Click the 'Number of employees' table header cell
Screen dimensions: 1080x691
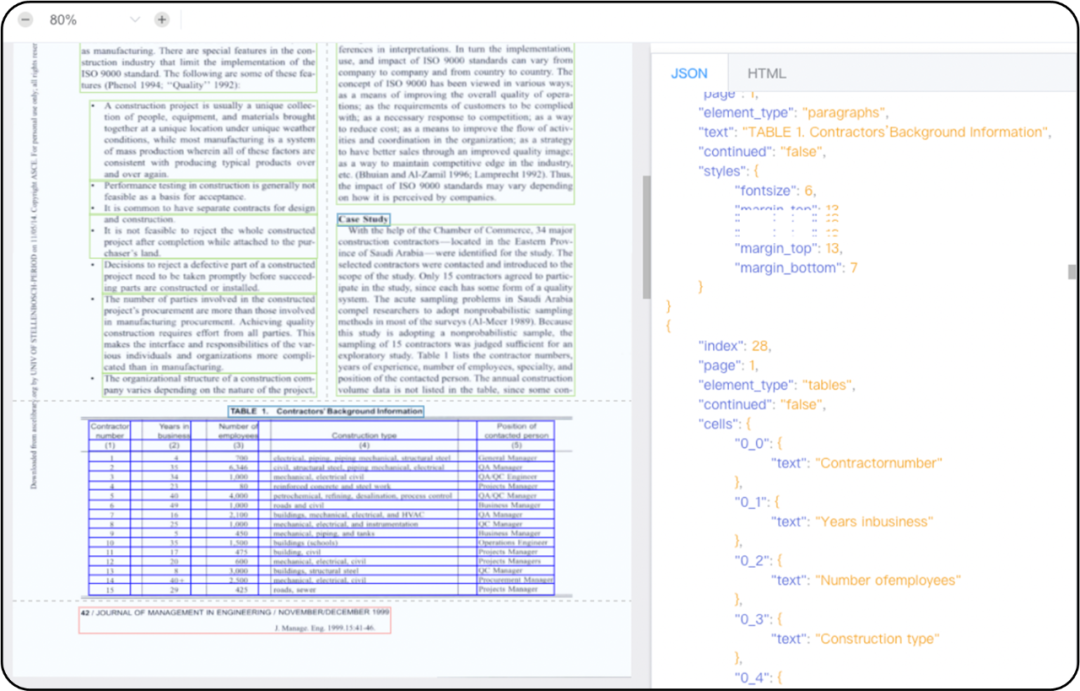coord(238,431)
